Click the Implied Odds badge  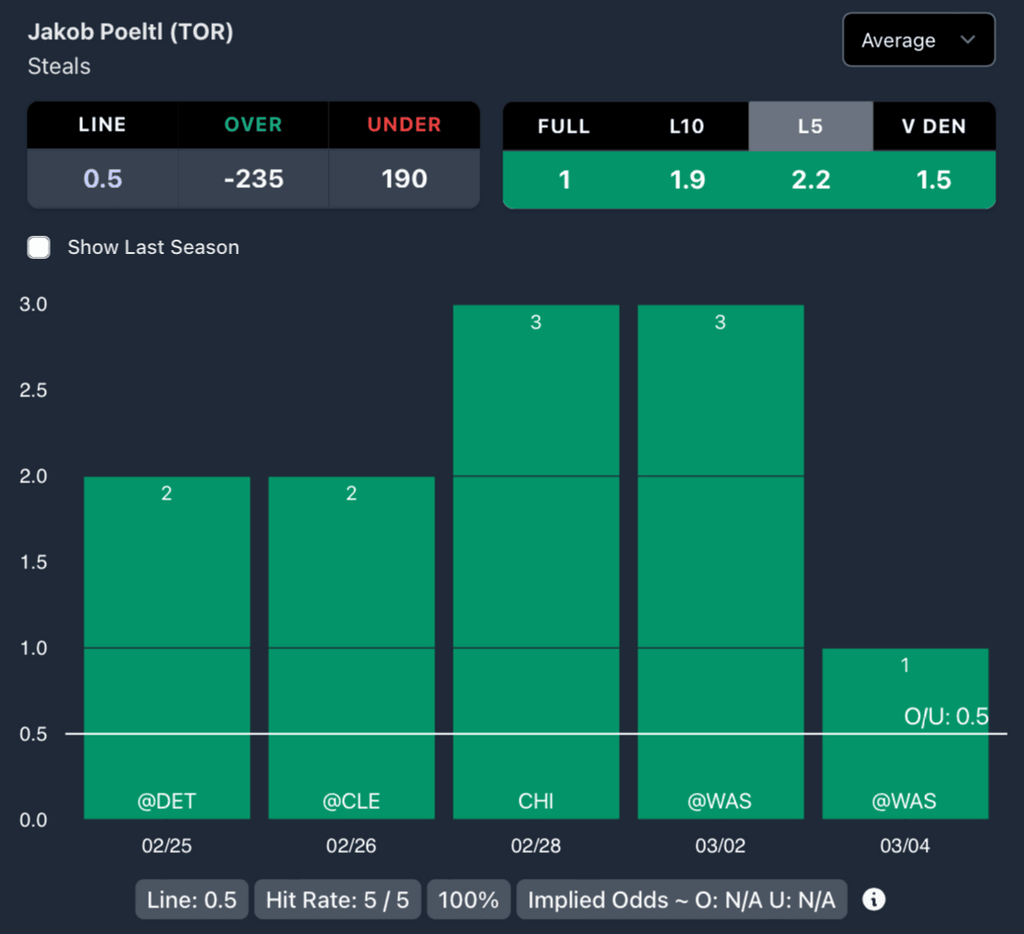(x=681, y=899)
